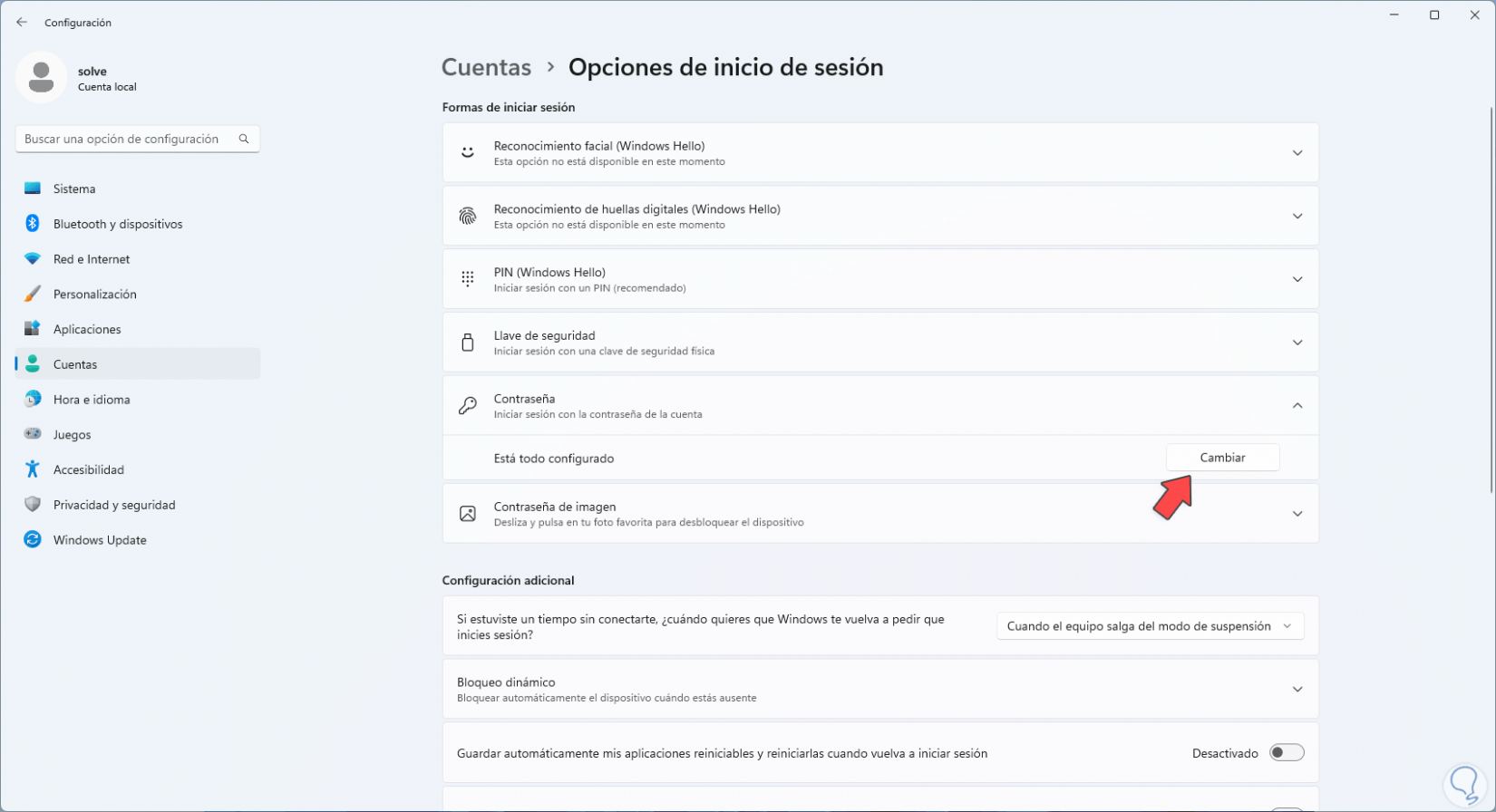Click the settings search input field
The width and height of the screenshot is (1496, 812).
(x=138, y=139)
